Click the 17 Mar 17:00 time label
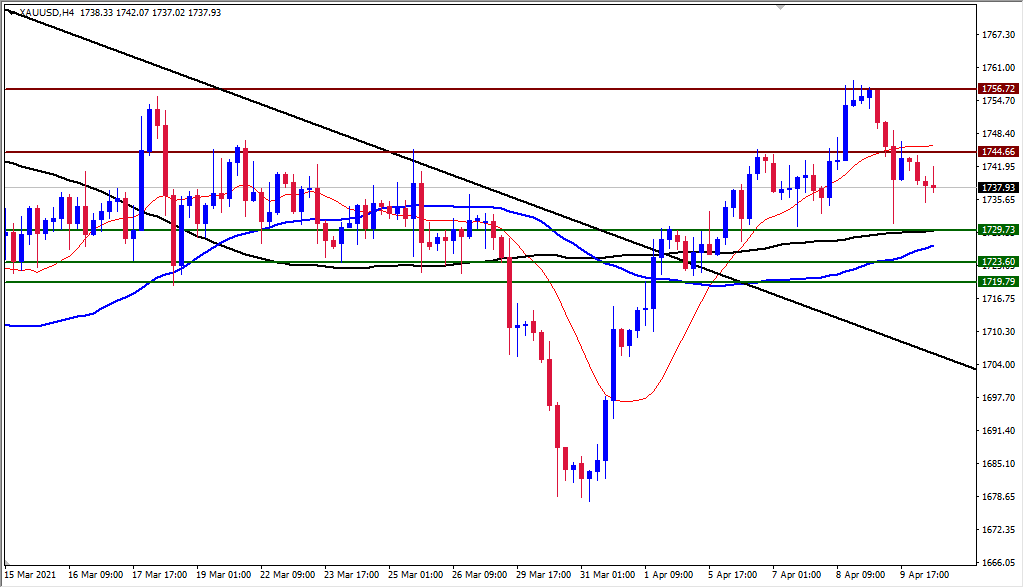 pyautogui.click(x=159, y=575)
